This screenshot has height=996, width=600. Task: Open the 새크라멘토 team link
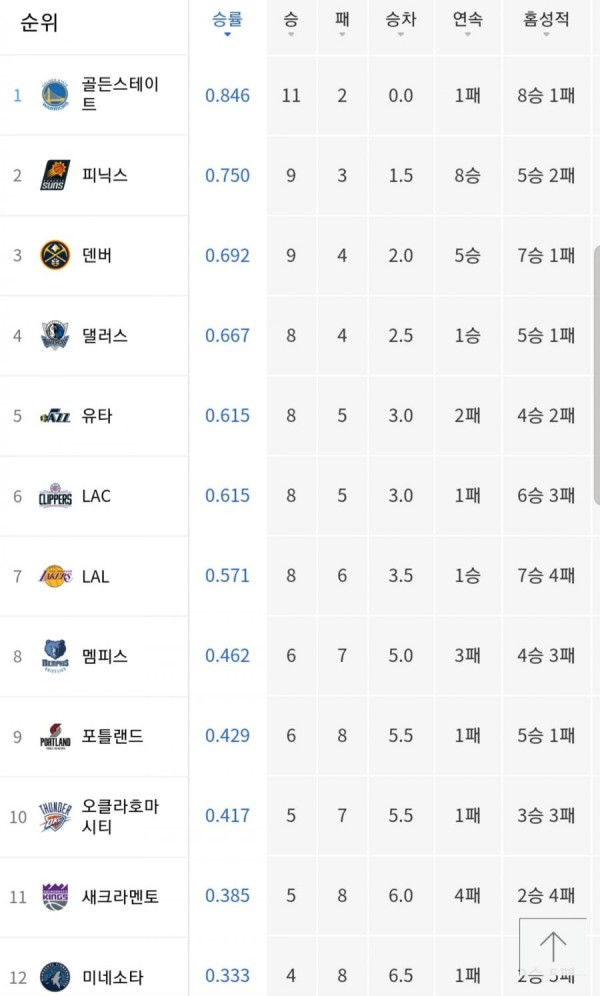pyautogui.click(x=120, y=896)
